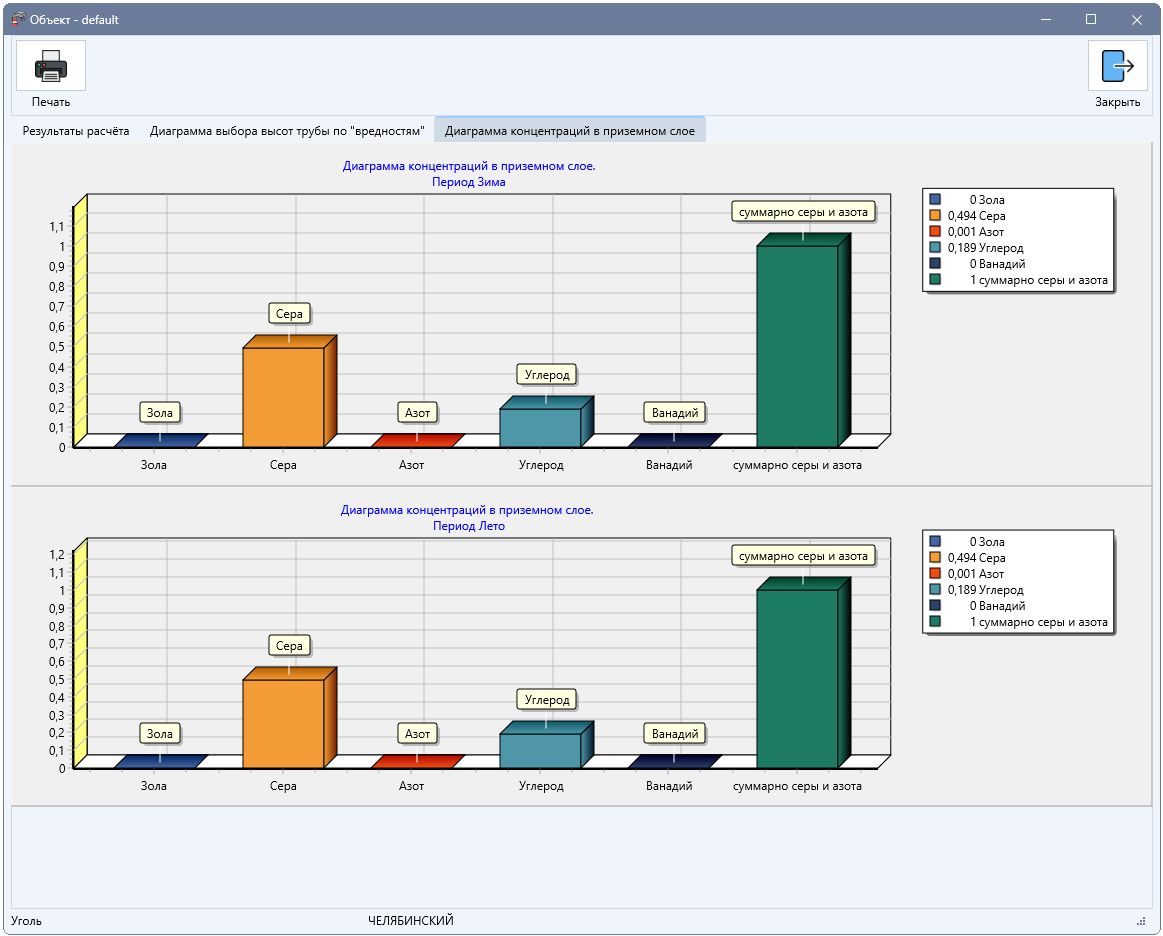
Task: Click the printer icon (Печать)
Action: (50, 66)
